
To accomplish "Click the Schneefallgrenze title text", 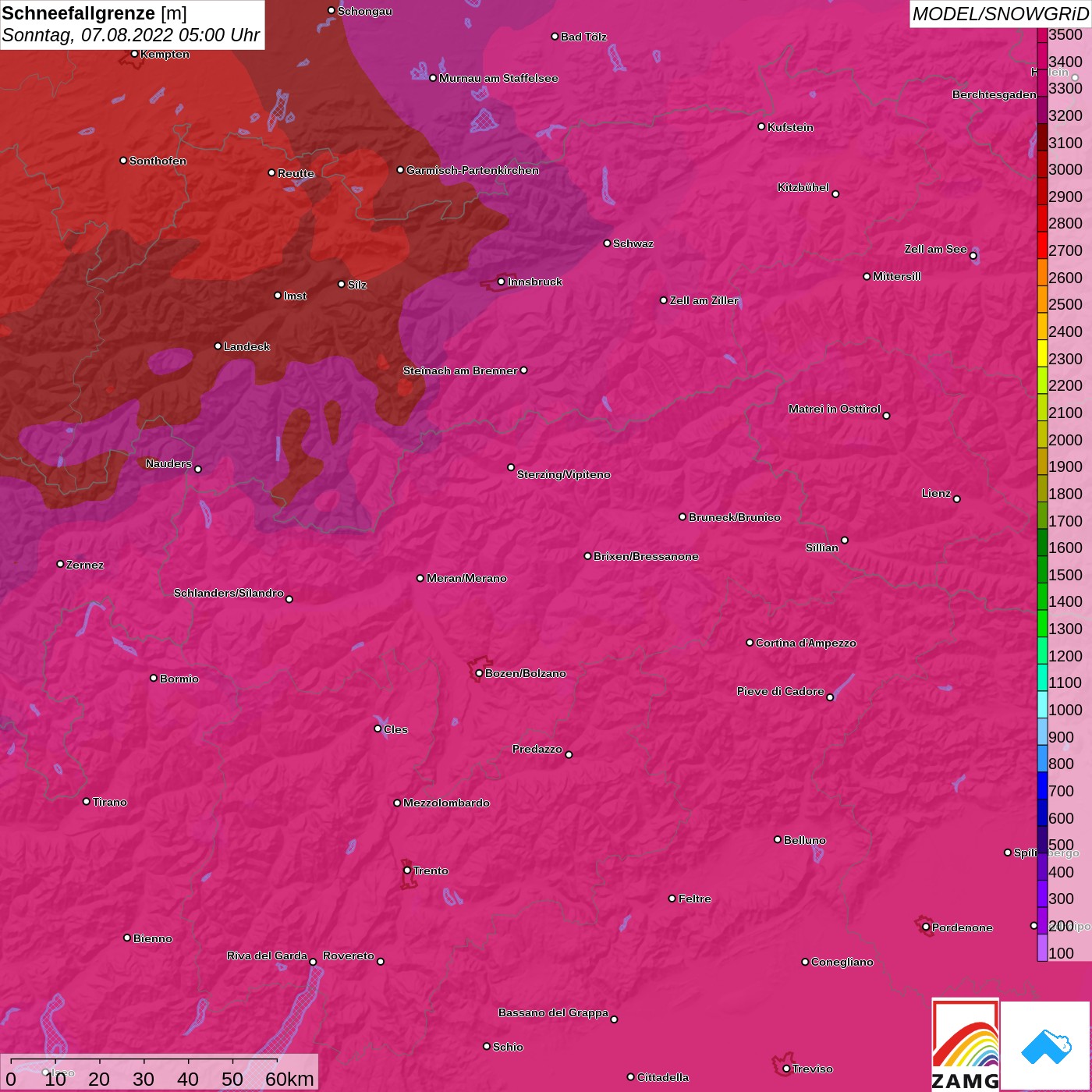I will click(x=79, y=13).
